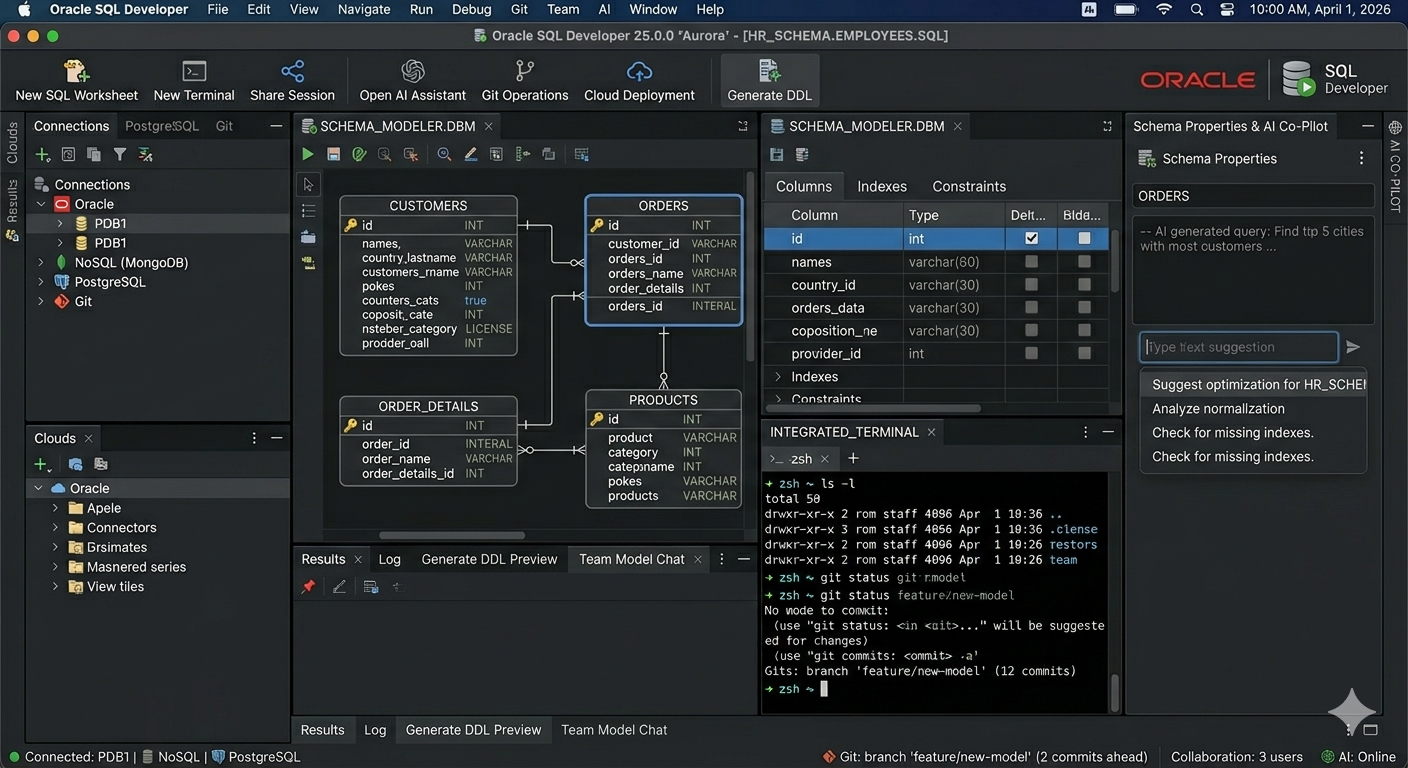Viewport: 1408px width, 768px height.
Task: Click Suggest optimization for HR_SCHEMA
Action: (x=1257, y=384)
